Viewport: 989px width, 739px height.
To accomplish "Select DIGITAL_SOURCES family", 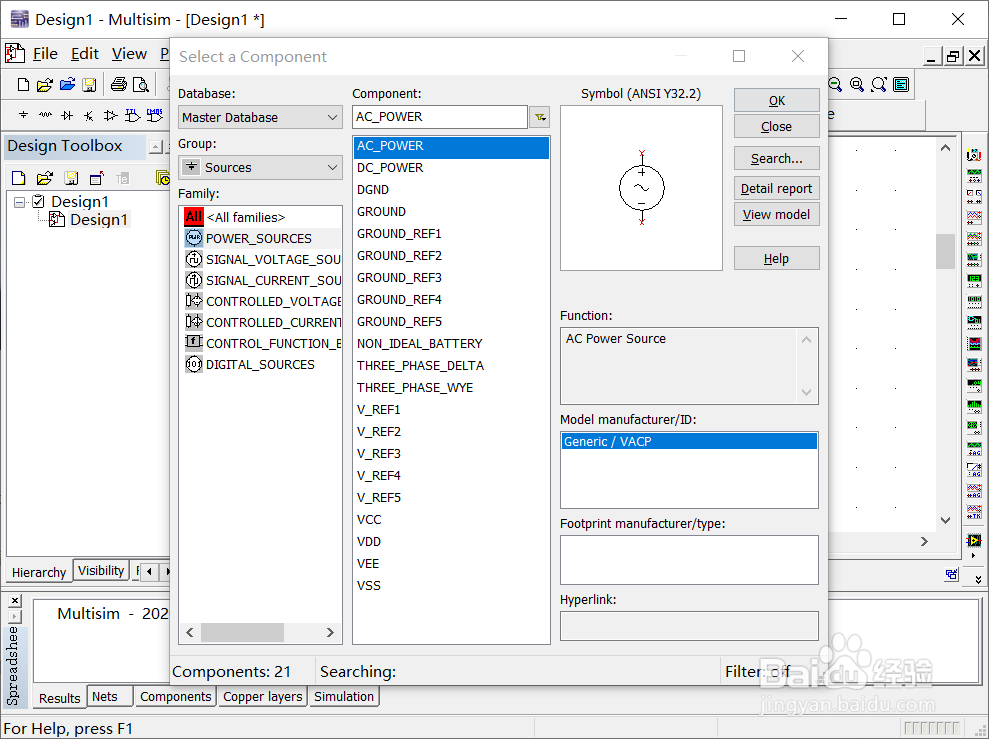I will (260, 364).
